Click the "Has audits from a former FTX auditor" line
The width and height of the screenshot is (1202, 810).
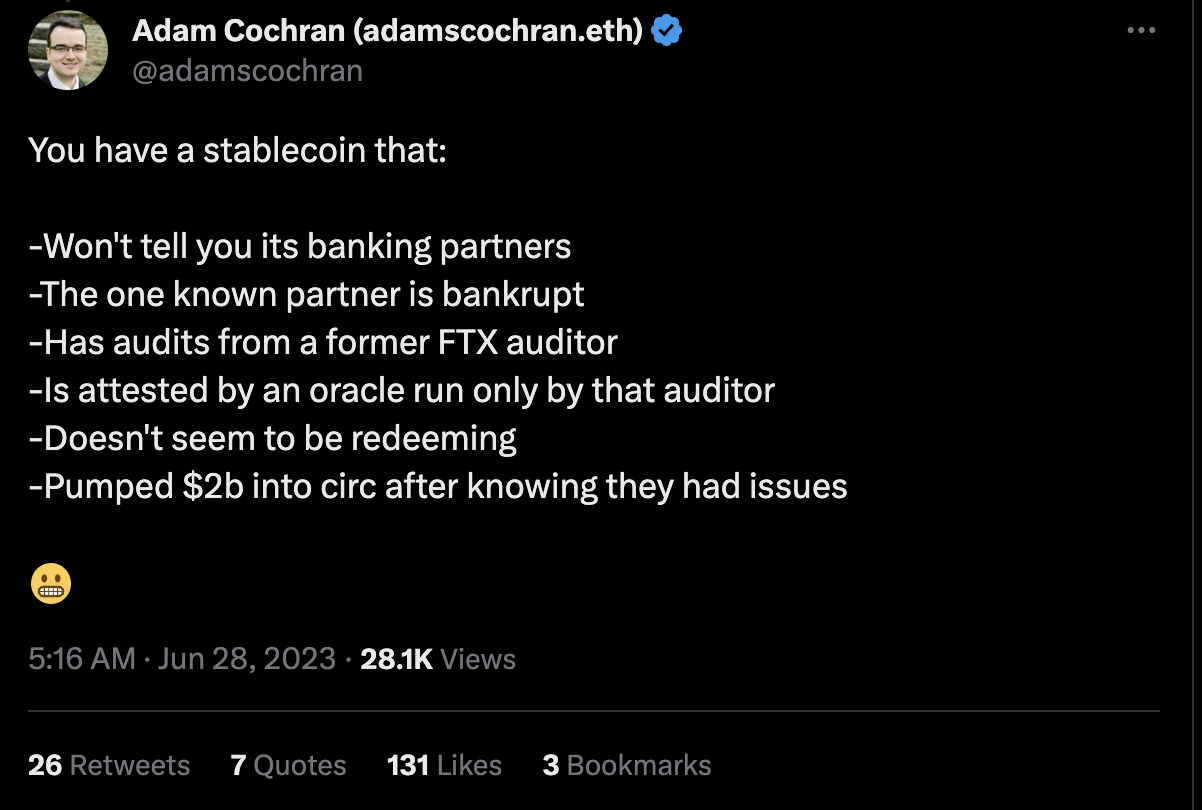[x=323, y=343]
